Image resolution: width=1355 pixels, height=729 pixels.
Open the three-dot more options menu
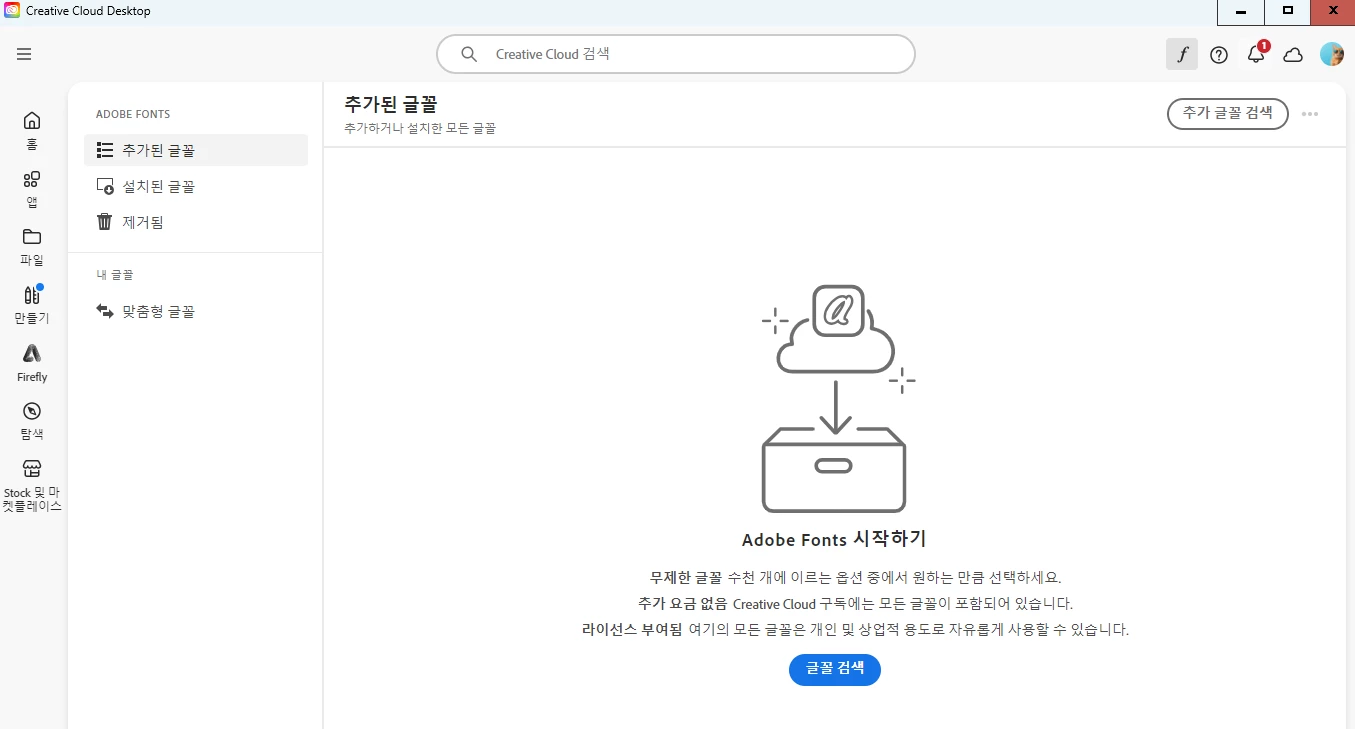coord(1310,114)
